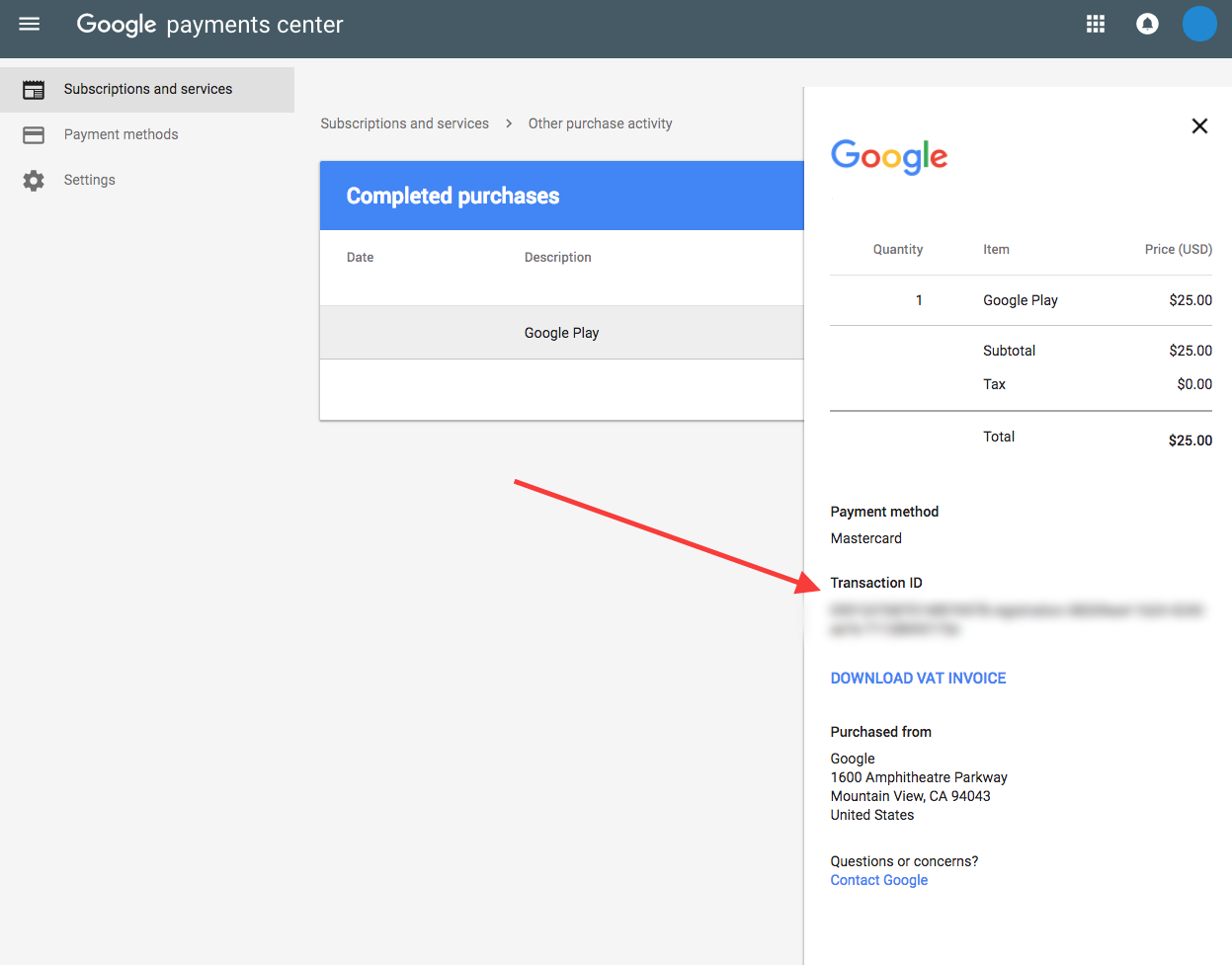Click the Questions or concerns? text
This screenshot has height=965, width=1232.
click(x=905, y=861)
